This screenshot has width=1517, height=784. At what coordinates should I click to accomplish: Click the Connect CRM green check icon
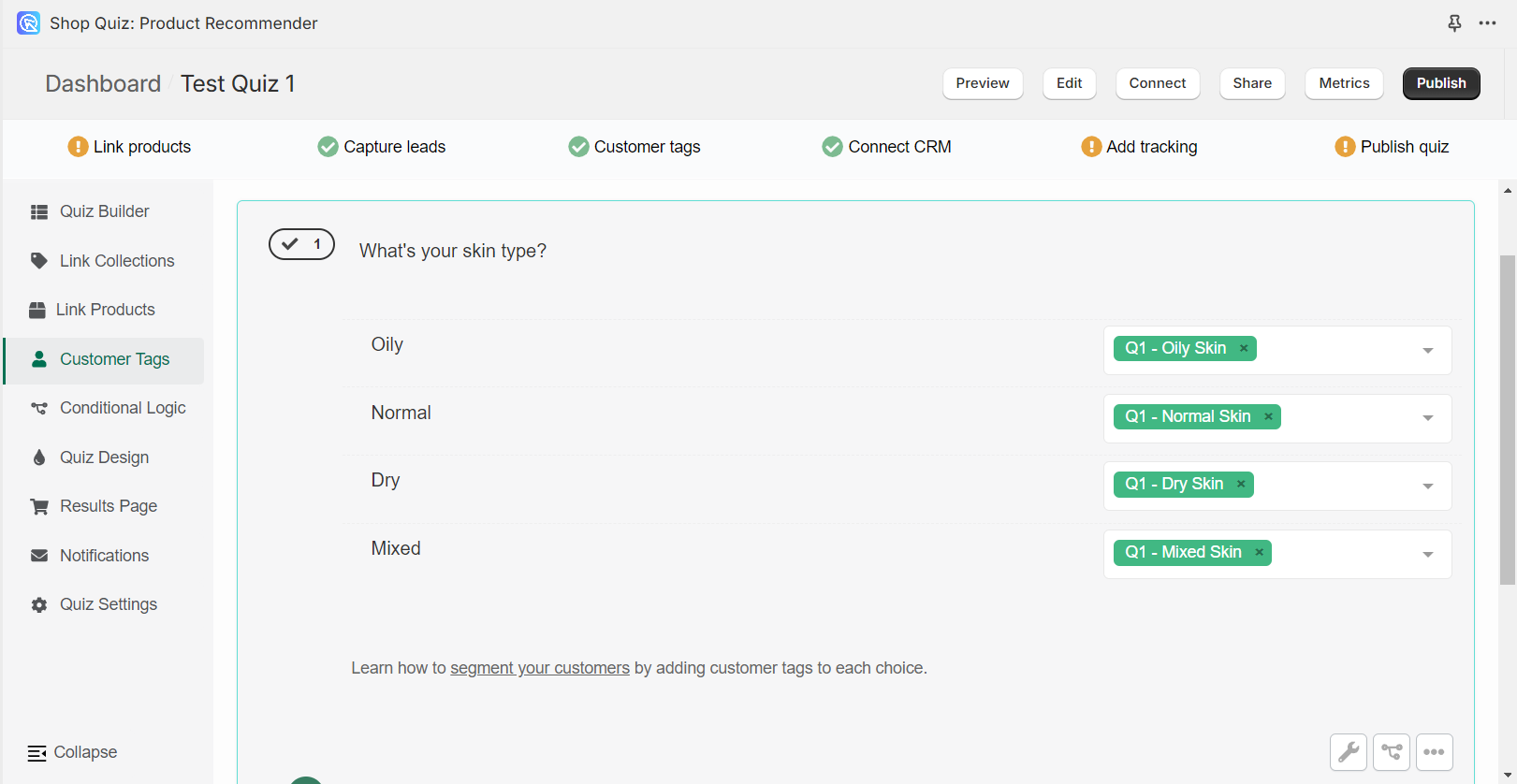click(832, 147)
